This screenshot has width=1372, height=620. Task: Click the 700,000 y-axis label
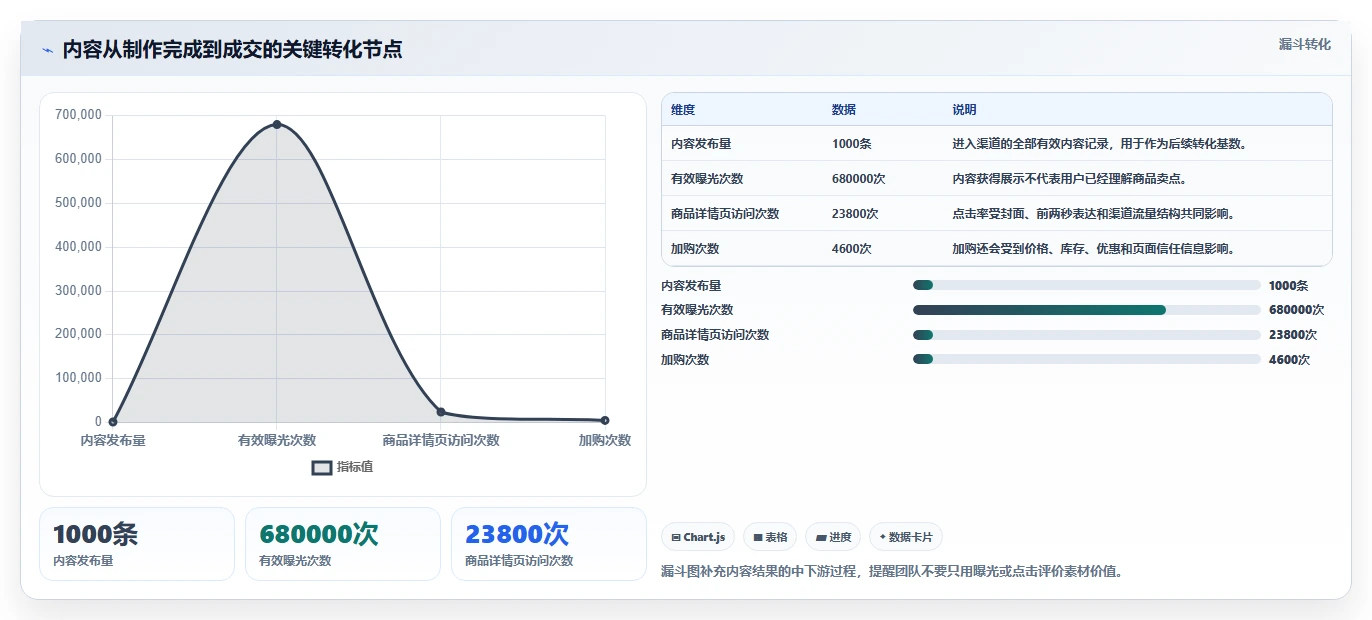click(x=78, y=115)
